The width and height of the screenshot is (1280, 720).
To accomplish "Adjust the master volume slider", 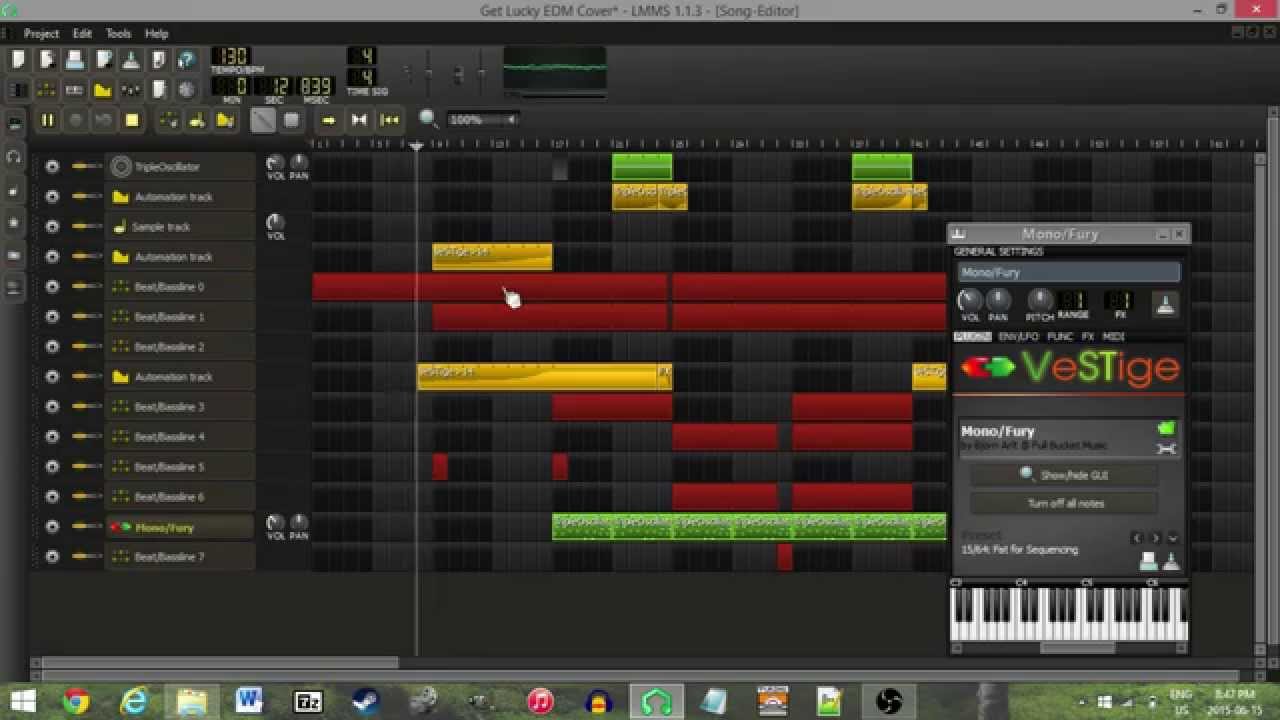I will (x=429, y=74).
